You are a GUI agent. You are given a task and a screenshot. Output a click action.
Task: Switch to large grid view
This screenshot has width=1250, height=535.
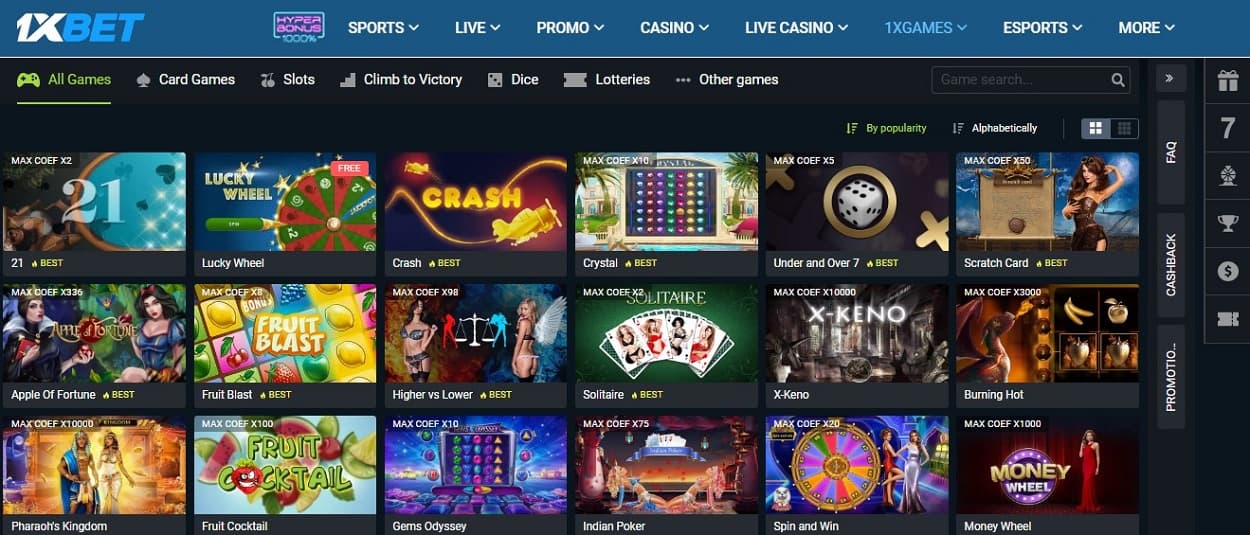click(1095, 128)
